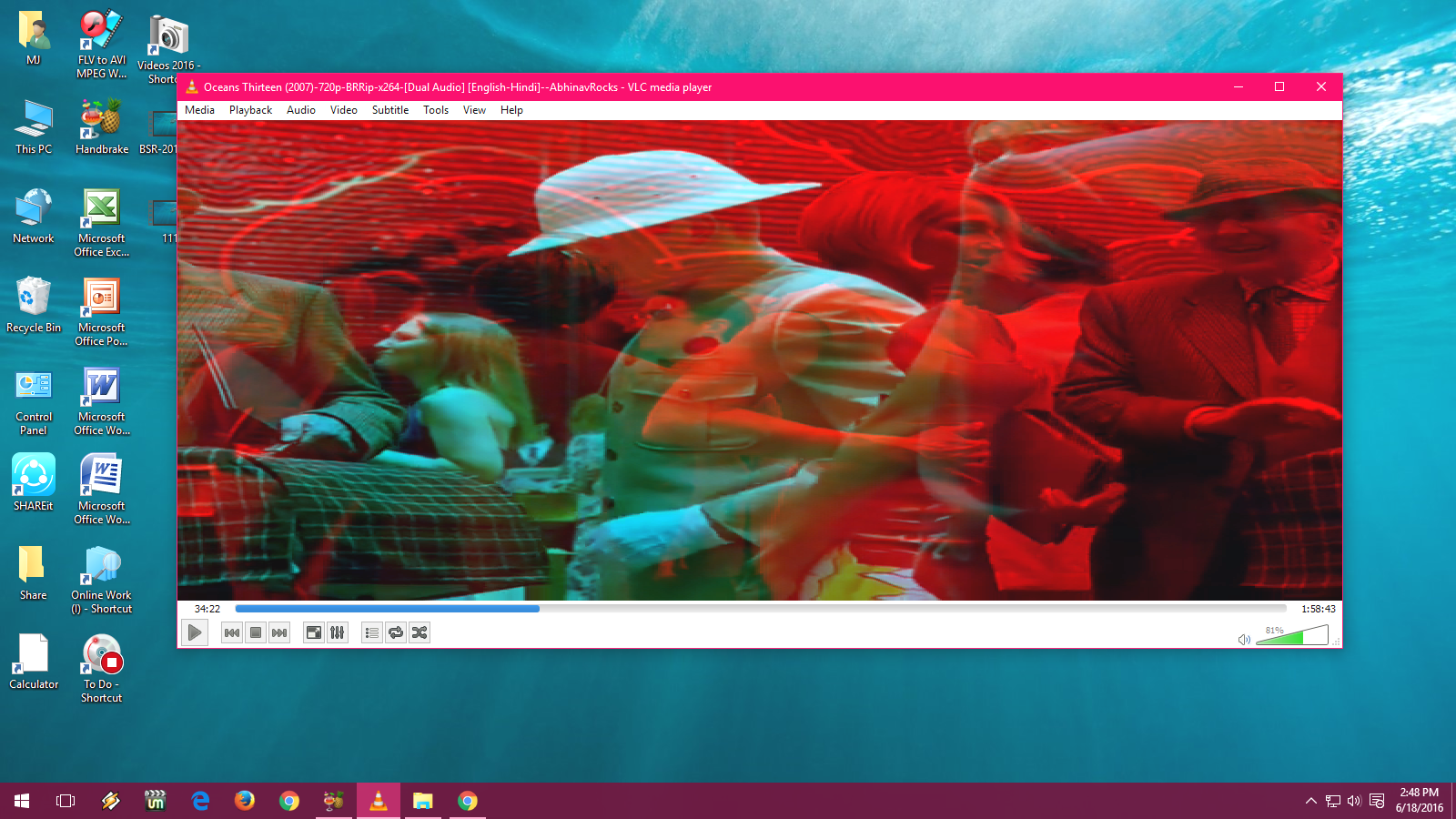Show VLC extended settings (equalizer icon)
The width and height of the screenshot is (1456, 819).
[x=338, y=632]
